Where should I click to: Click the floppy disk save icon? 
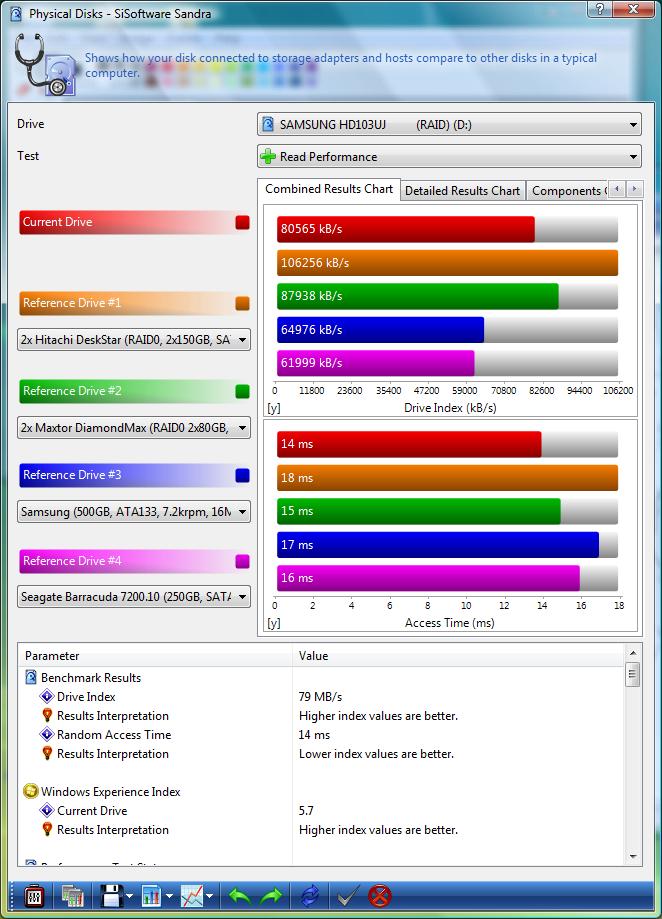coord(111,896)
